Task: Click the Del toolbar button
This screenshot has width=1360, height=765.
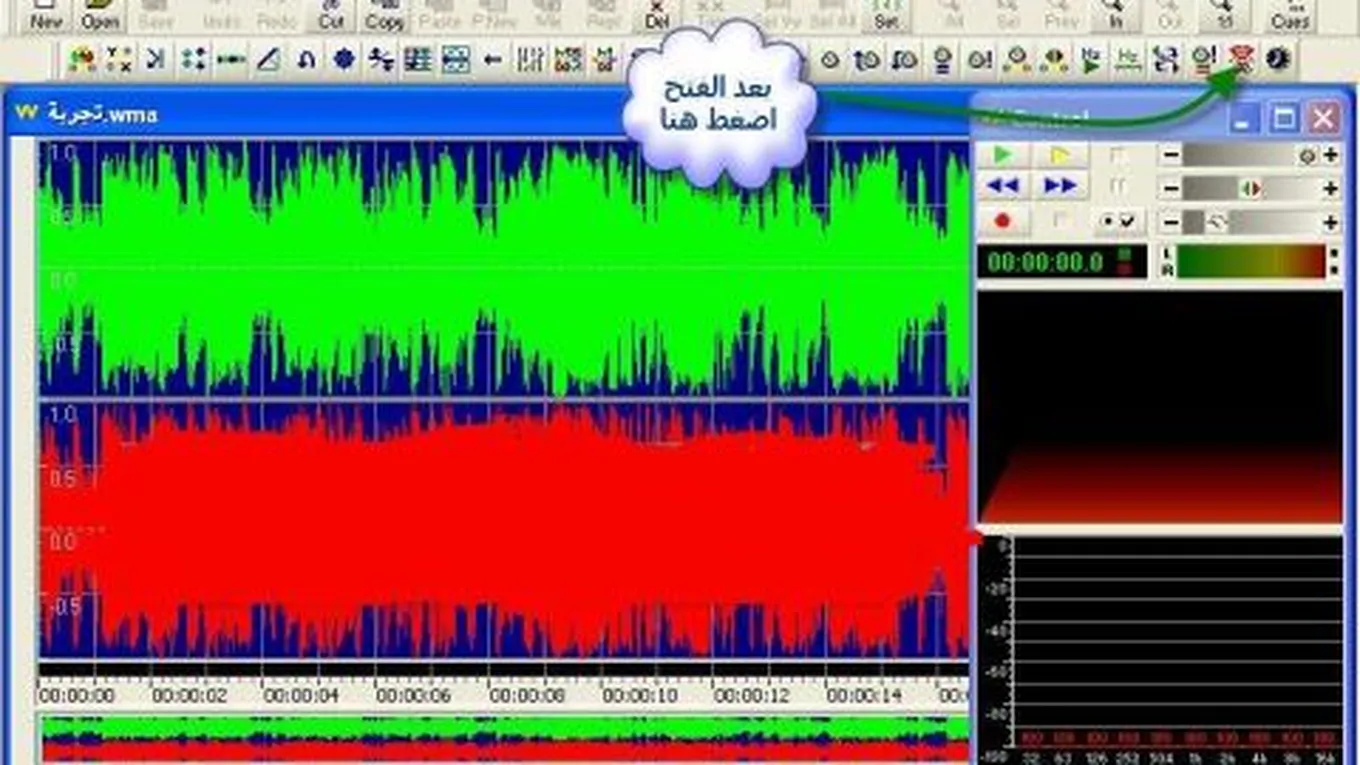Action: click(x=656, y=14)
